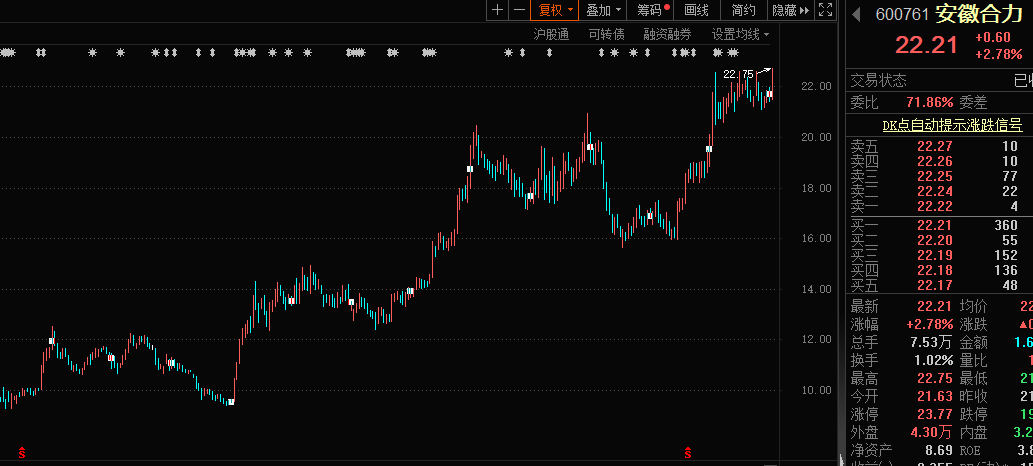The height and width of the screenshot is (466, 1033).
Task: Expand the 叠加 overlay dropdown
Action: pyautogui.click(x=604, y=10)
